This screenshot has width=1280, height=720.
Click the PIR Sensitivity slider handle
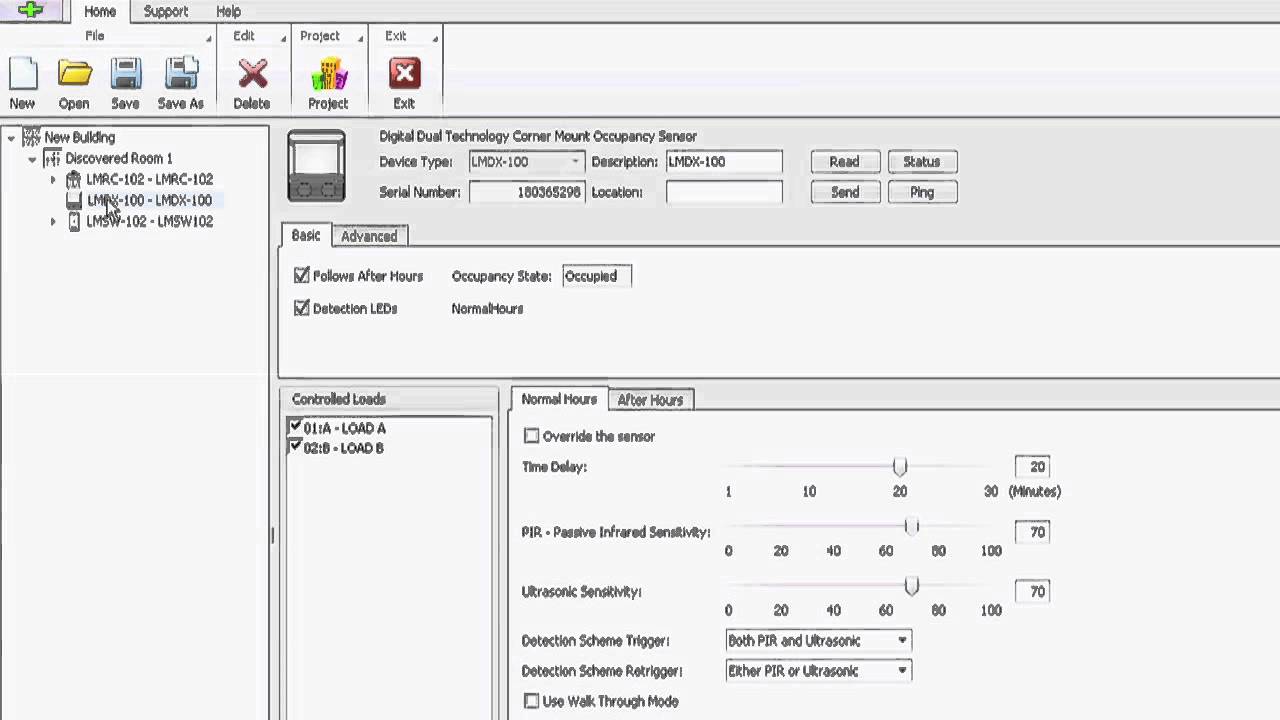click(x=911, y=526)
